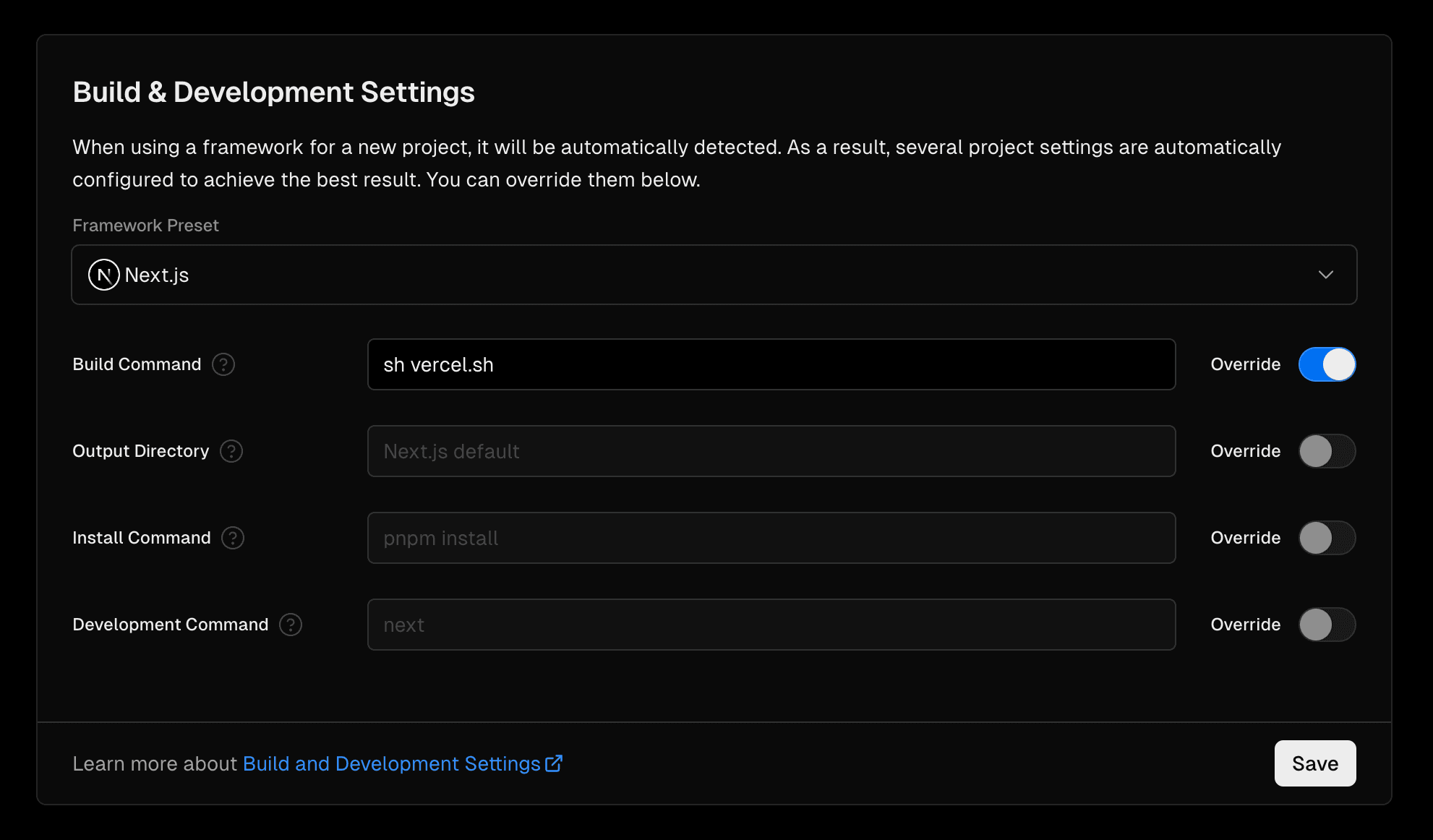Click the external link icon next to Build and Development Settings
Image resolution: width=1433 pixels, height=840 pixels.
click(x=554, y=763)
